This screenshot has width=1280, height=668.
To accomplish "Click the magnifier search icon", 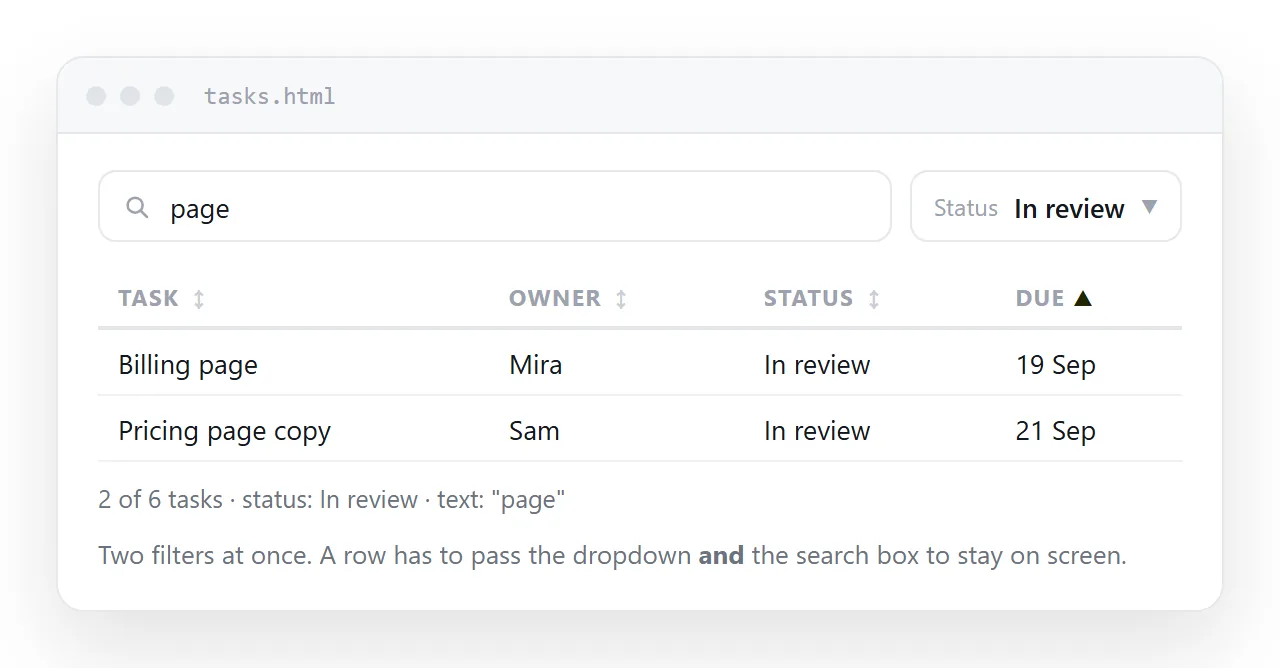I will pos(137,208).
